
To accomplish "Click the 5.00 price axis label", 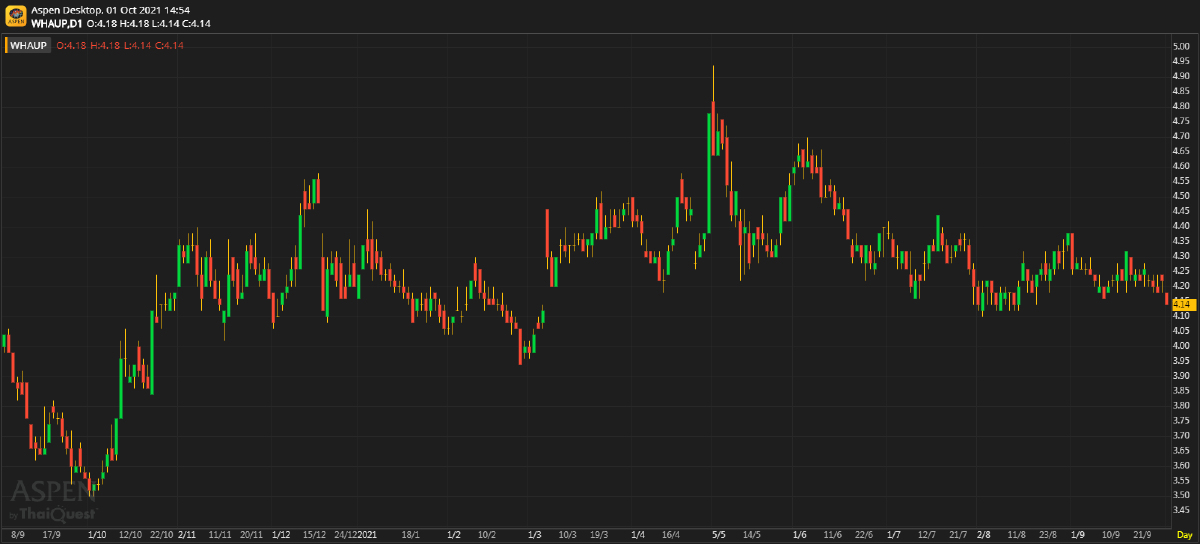I will pyautogui.click(x=1180, y=46).
